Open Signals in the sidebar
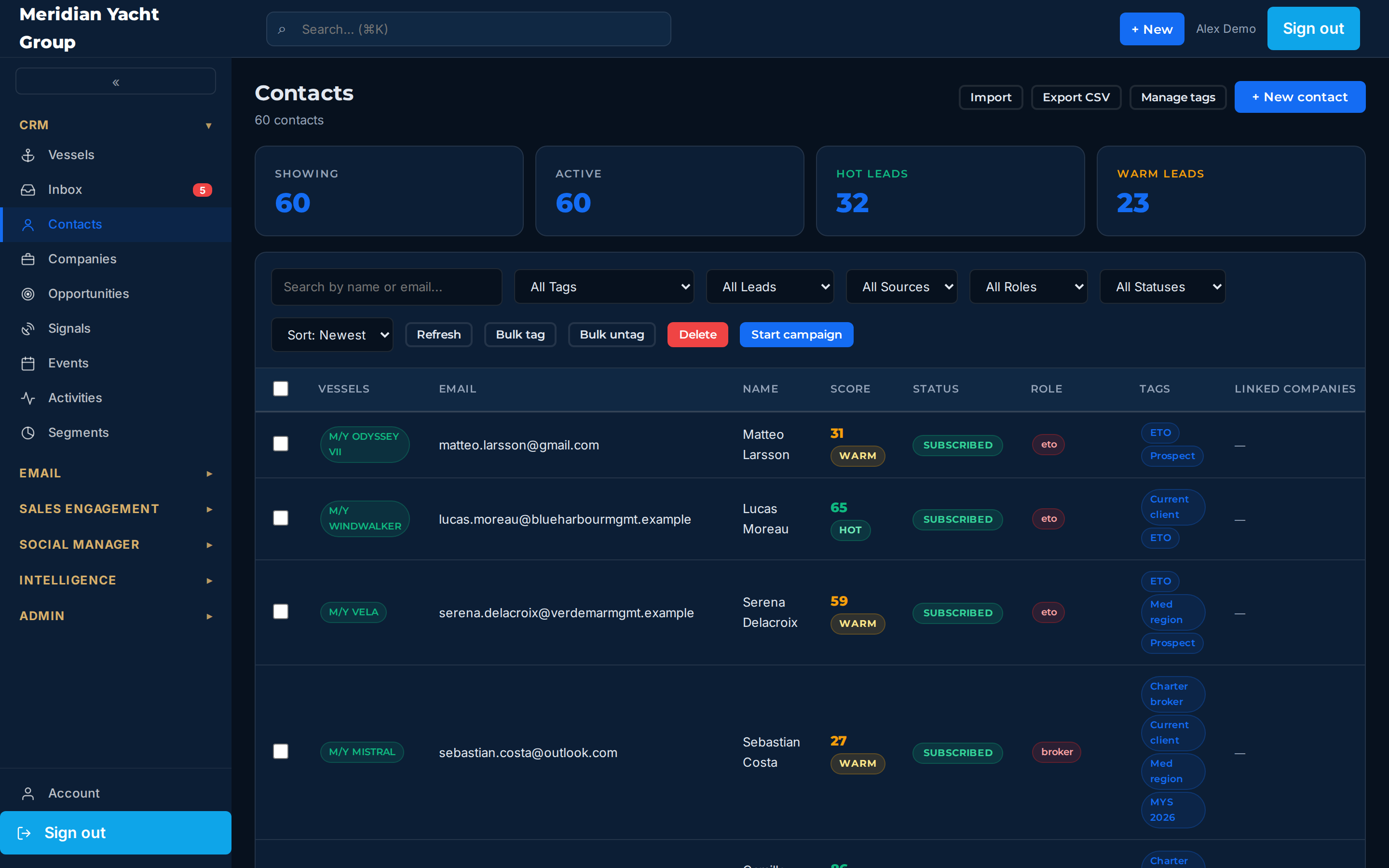The width and height of the screenshot is (1389, 868). pos(115,329)
